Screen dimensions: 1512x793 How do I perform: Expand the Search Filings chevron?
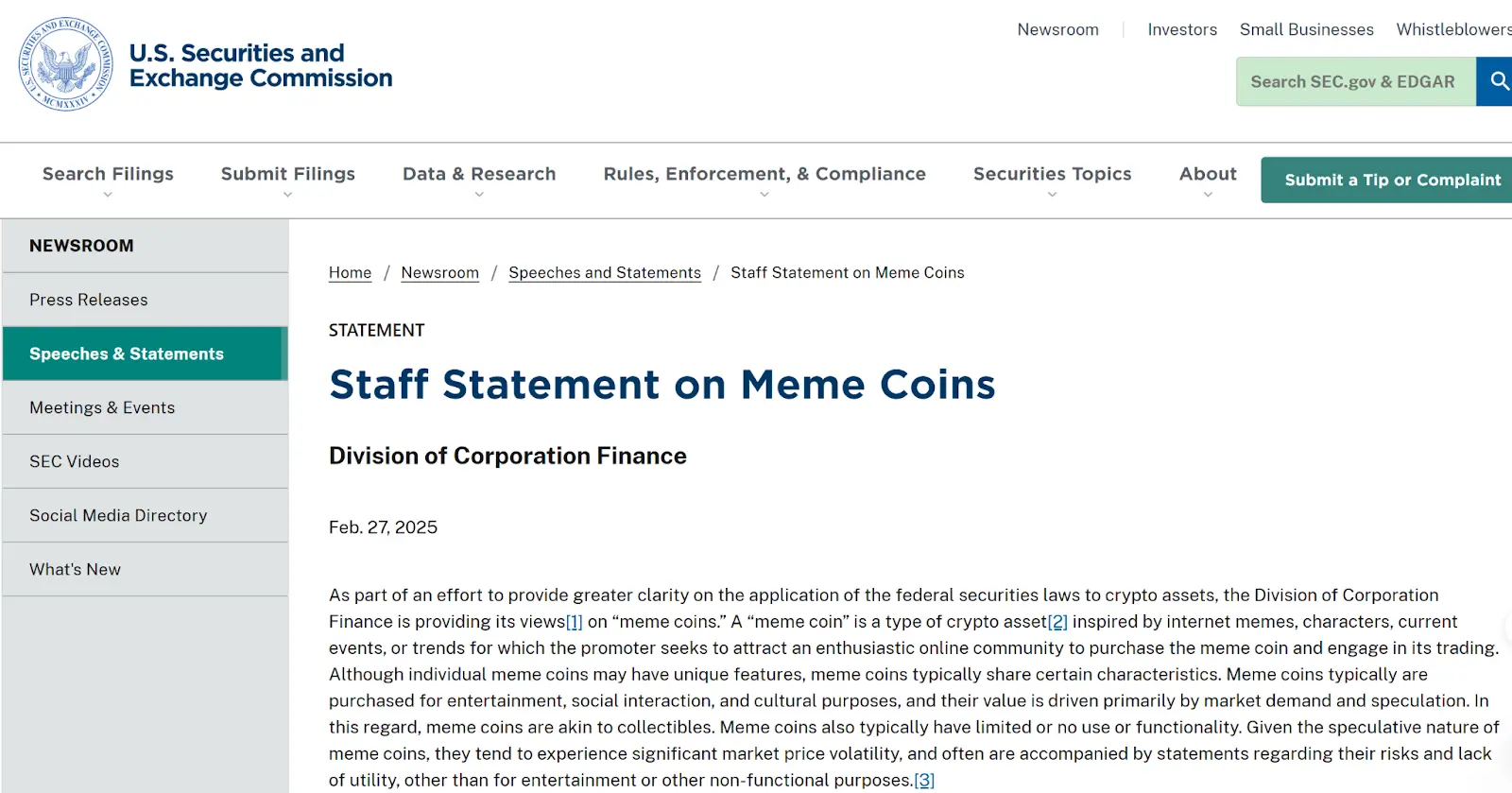tap(108, 195)
